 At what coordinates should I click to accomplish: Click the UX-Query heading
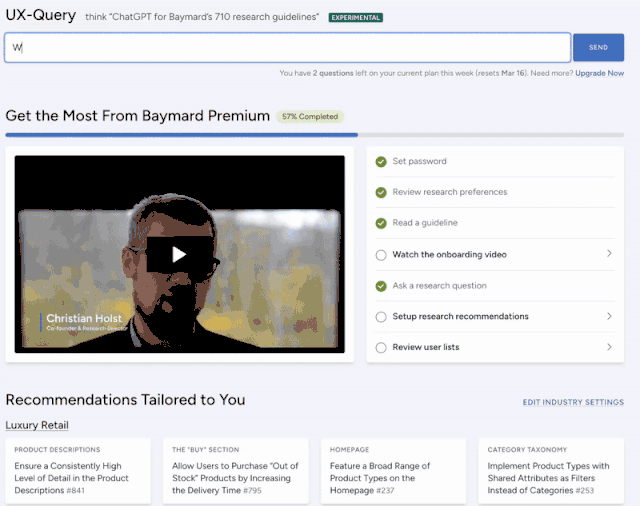[40, 15]
